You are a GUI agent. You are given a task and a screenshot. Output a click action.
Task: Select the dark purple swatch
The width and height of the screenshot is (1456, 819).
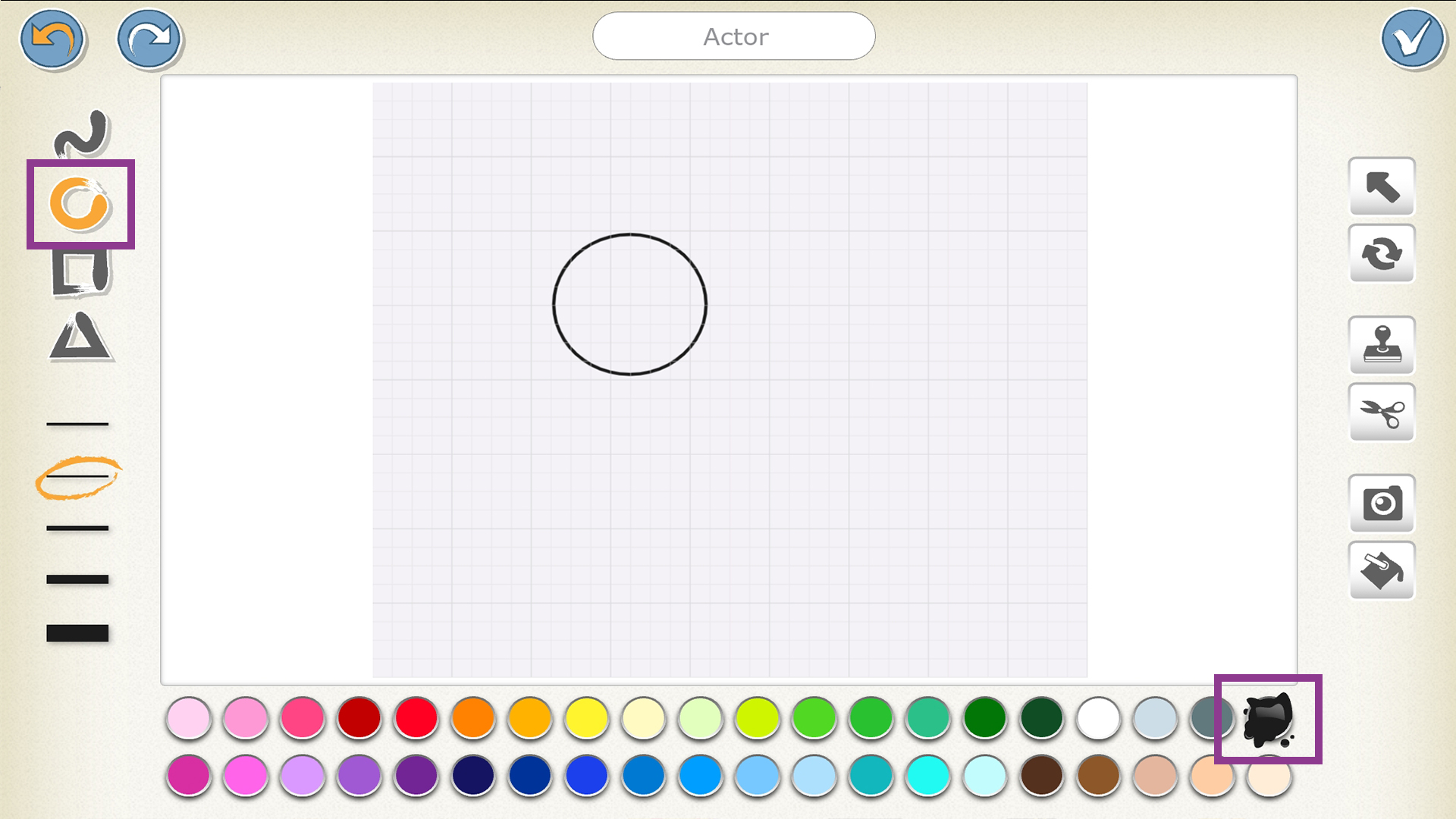point(416,775)
